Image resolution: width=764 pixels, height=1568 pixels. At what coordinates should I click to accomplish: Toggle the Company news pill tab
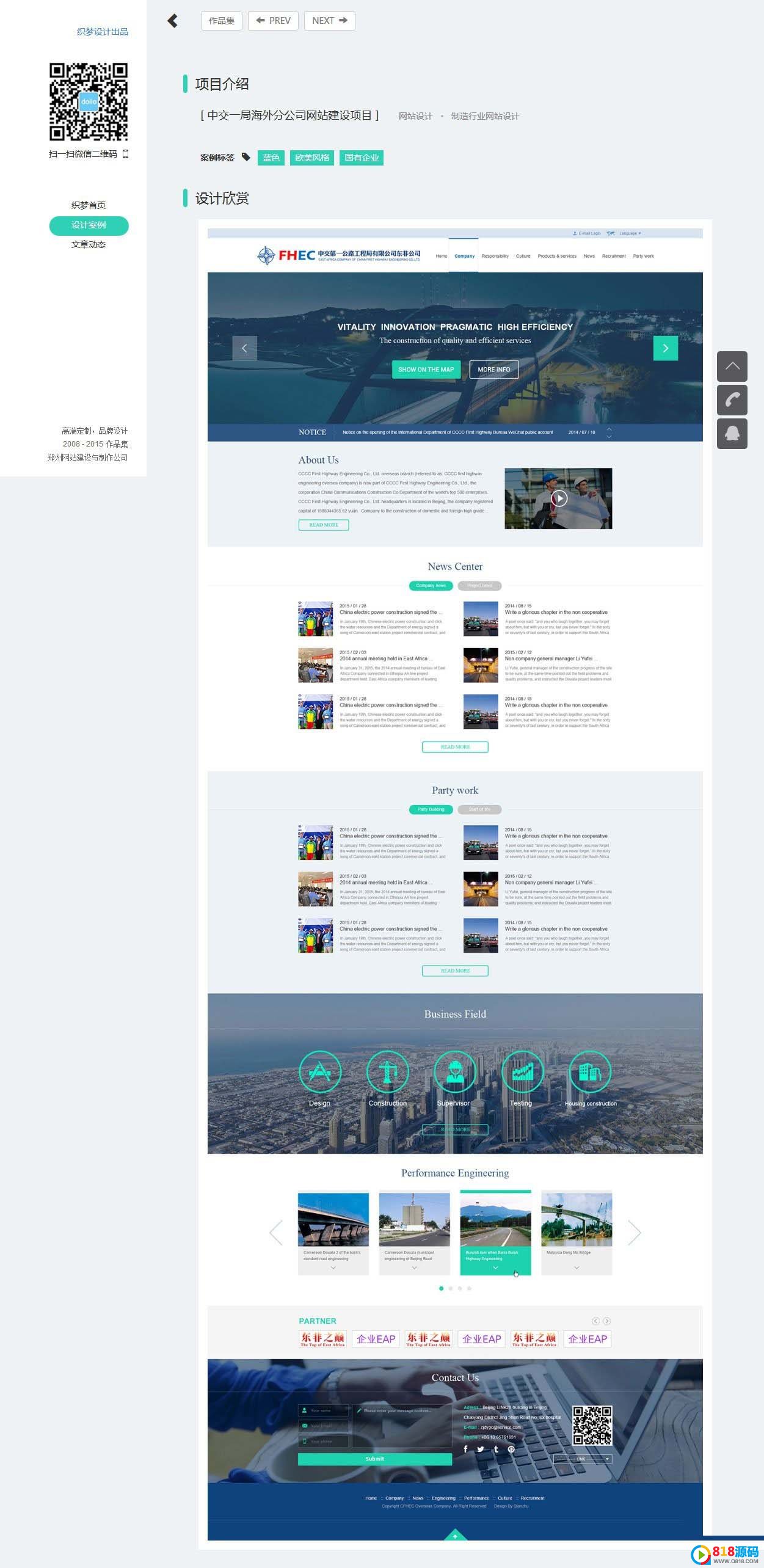click(x=431, y=586)
